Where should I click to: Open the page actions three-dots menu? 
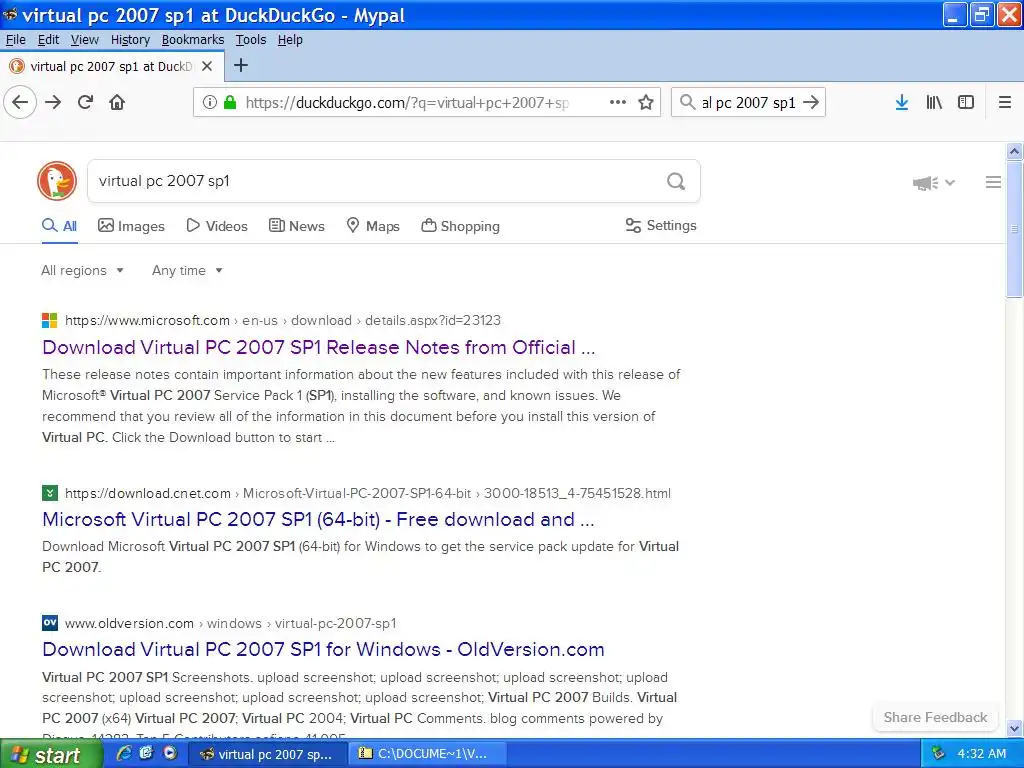point(618,102)
